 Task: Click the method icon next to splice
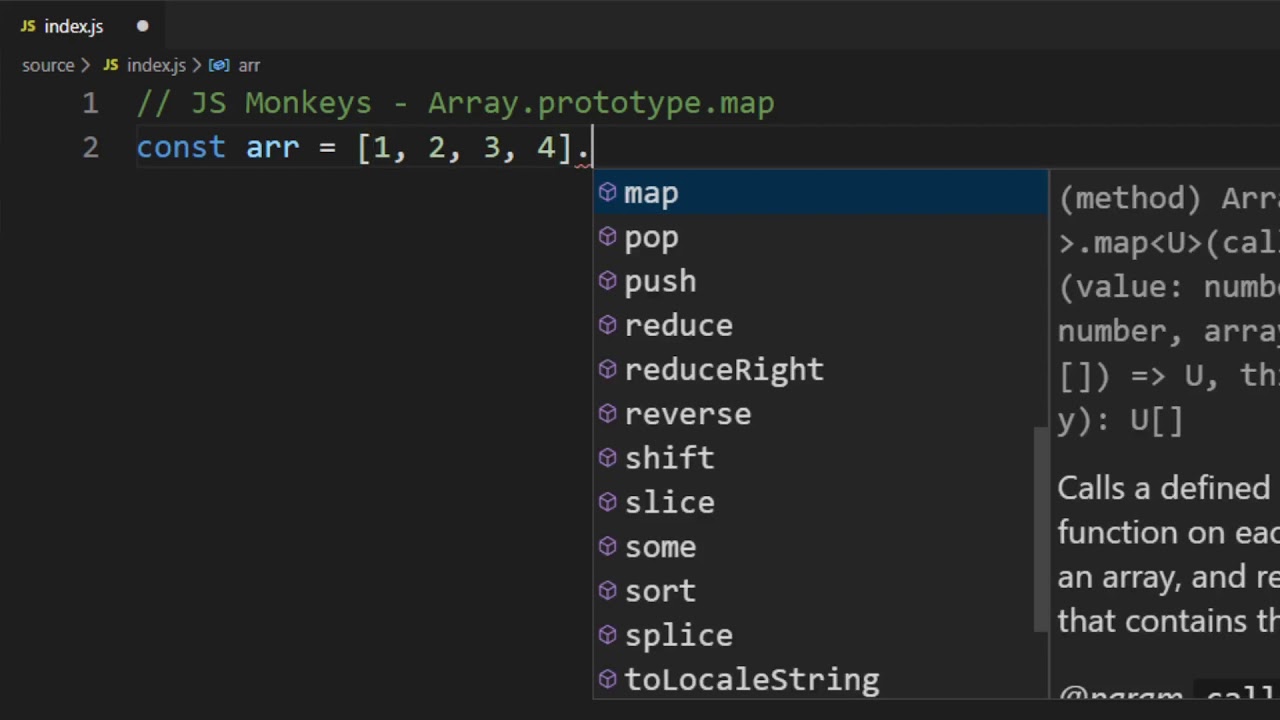click(x=607, y=634)
